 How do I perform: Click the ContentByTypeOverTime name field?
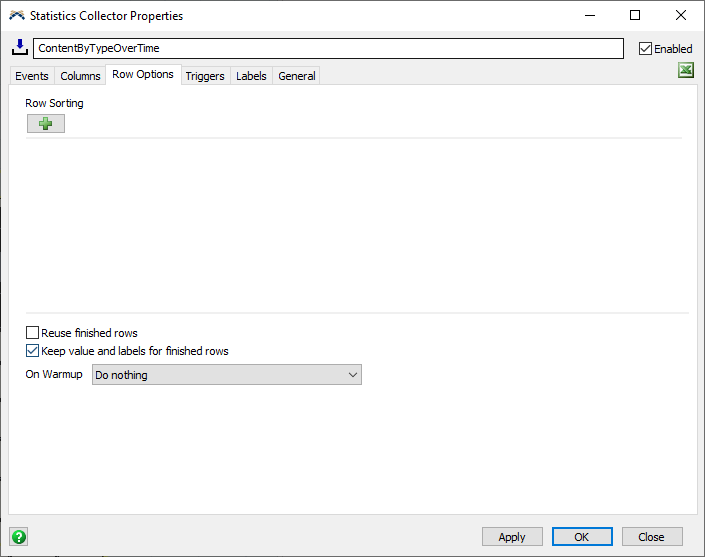click(328, 48)
